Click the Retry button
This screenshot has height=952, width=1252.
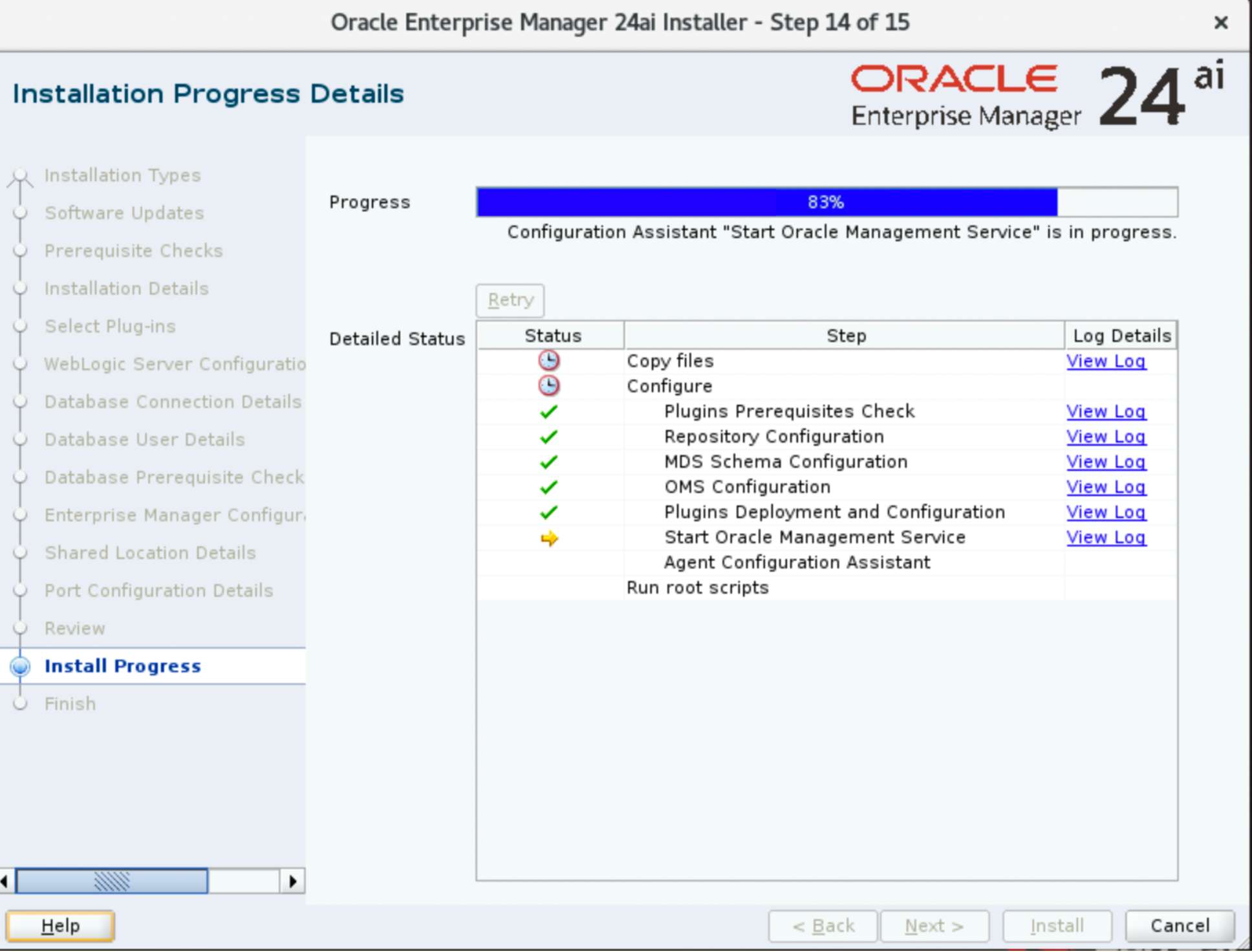click(510, 300)
